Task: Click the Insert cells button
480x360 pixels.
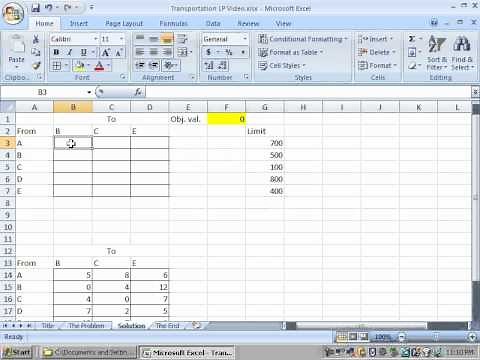Action: coord(375,39)
